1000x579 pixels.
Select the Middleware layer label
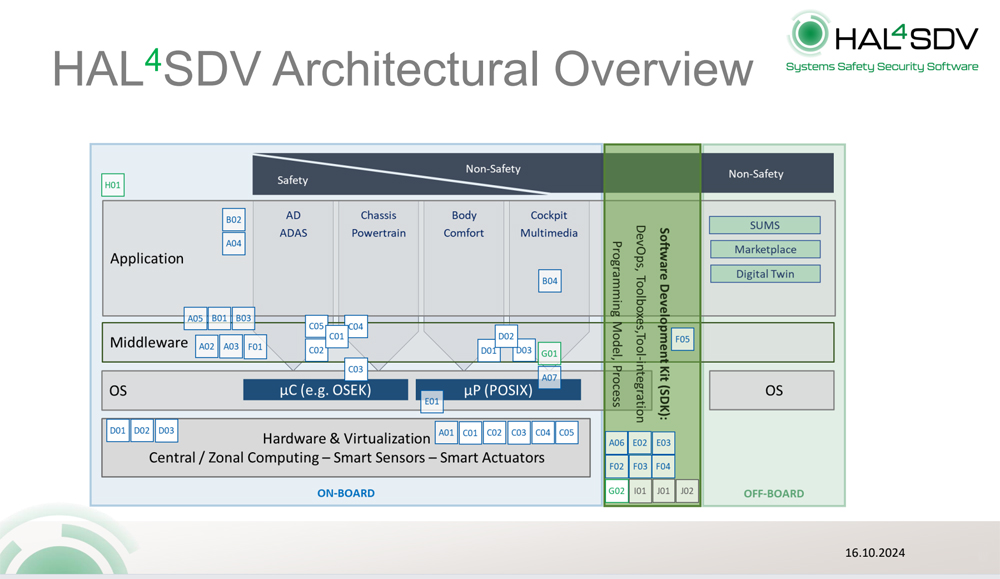pyautogui.click(x=149, y=342)
